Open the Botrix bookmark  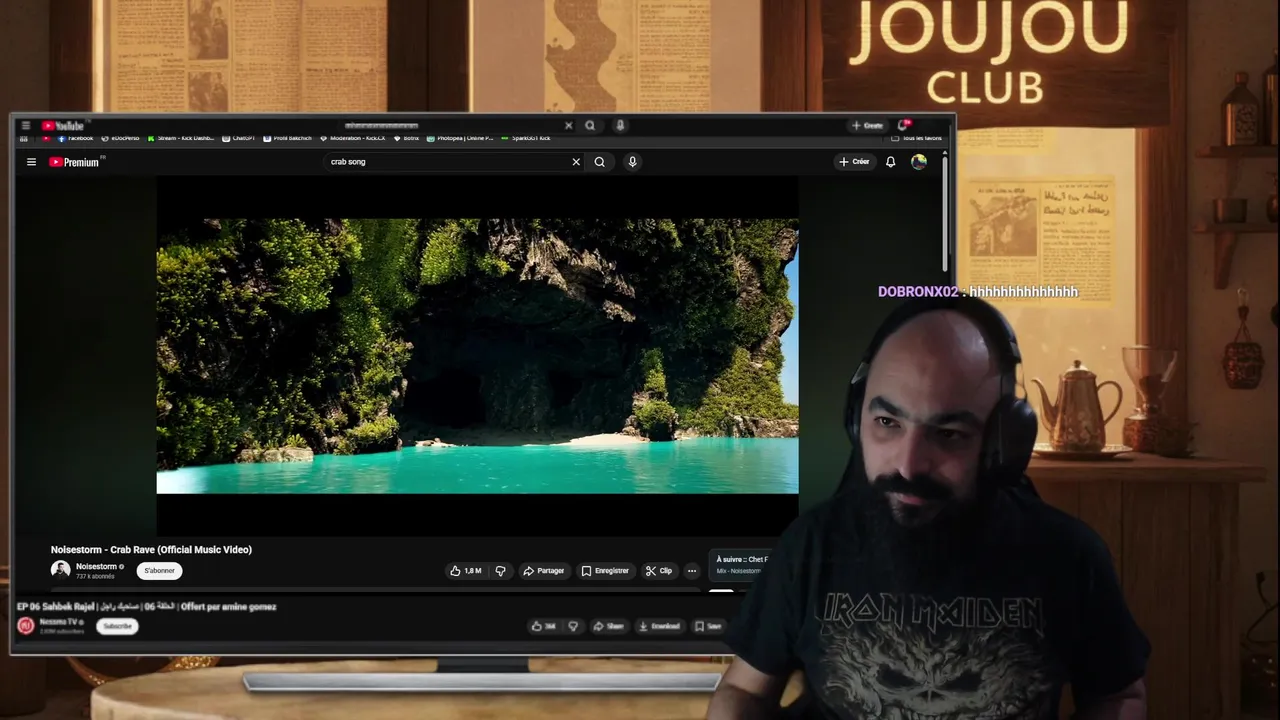[x=407, y=138]
